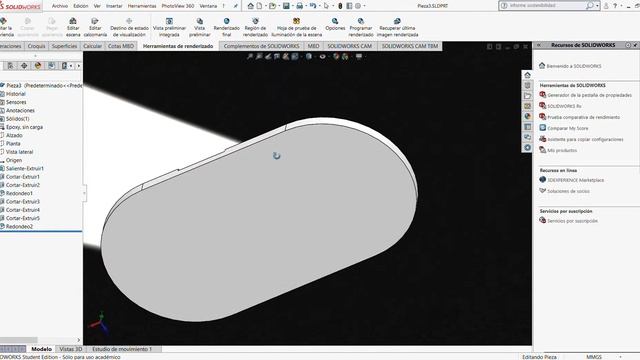Screen dimensions: 640x360
Task: Open the Vistas 3D bottom tab
Action: (x=71, y=349)
